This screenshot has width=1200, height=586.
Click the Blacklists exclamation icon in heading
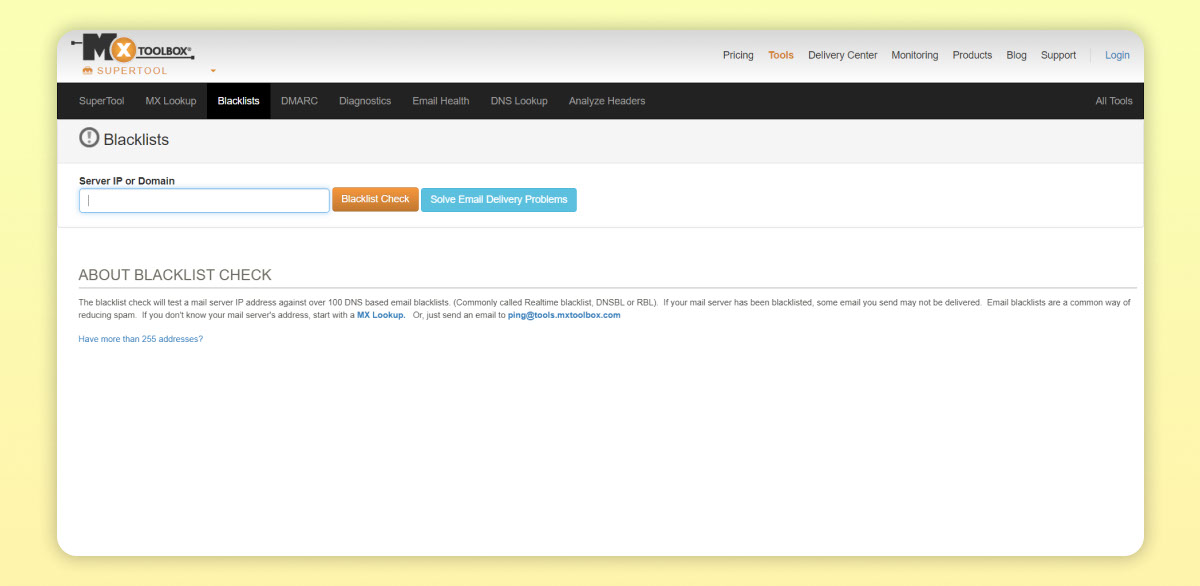pos(89,138)
